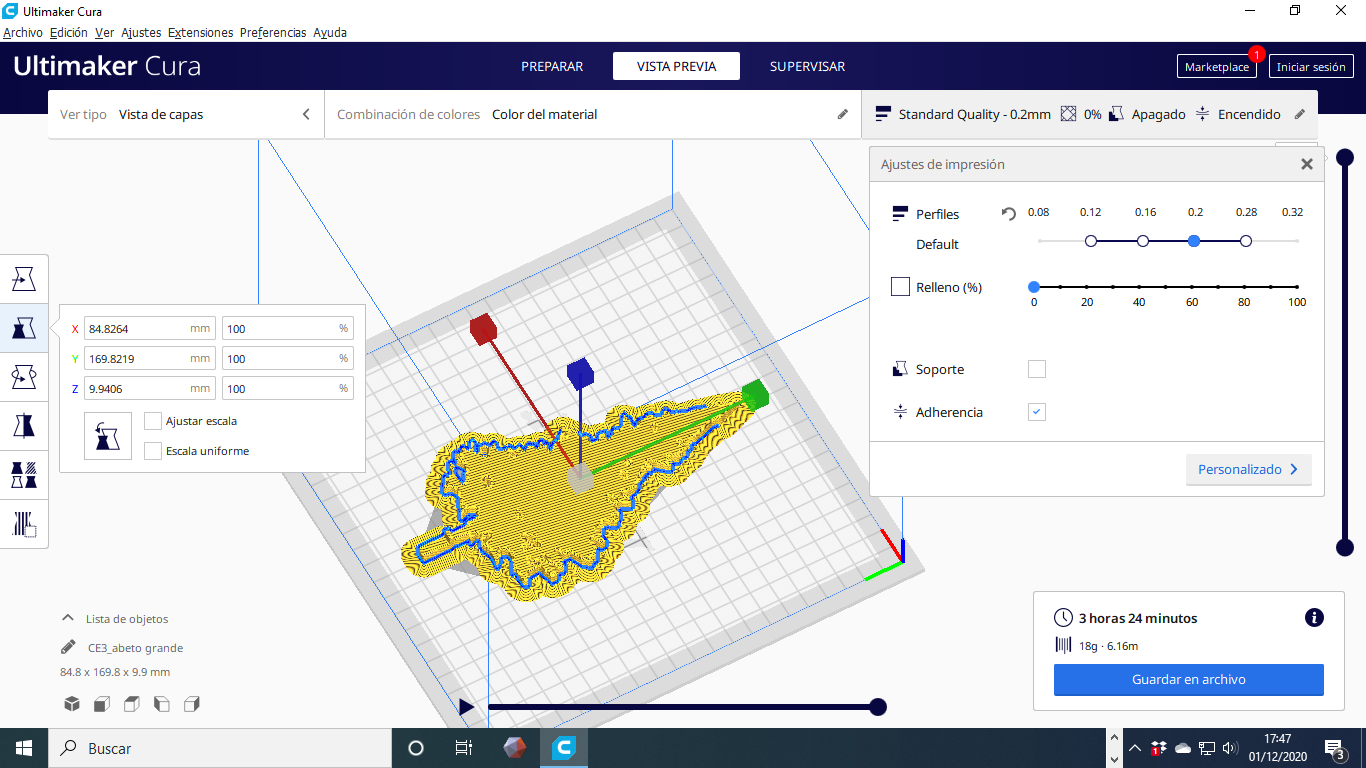Screen dimensions: 1366x768
Task: Open the Support Blocker tool
Action: pos(24,524)
